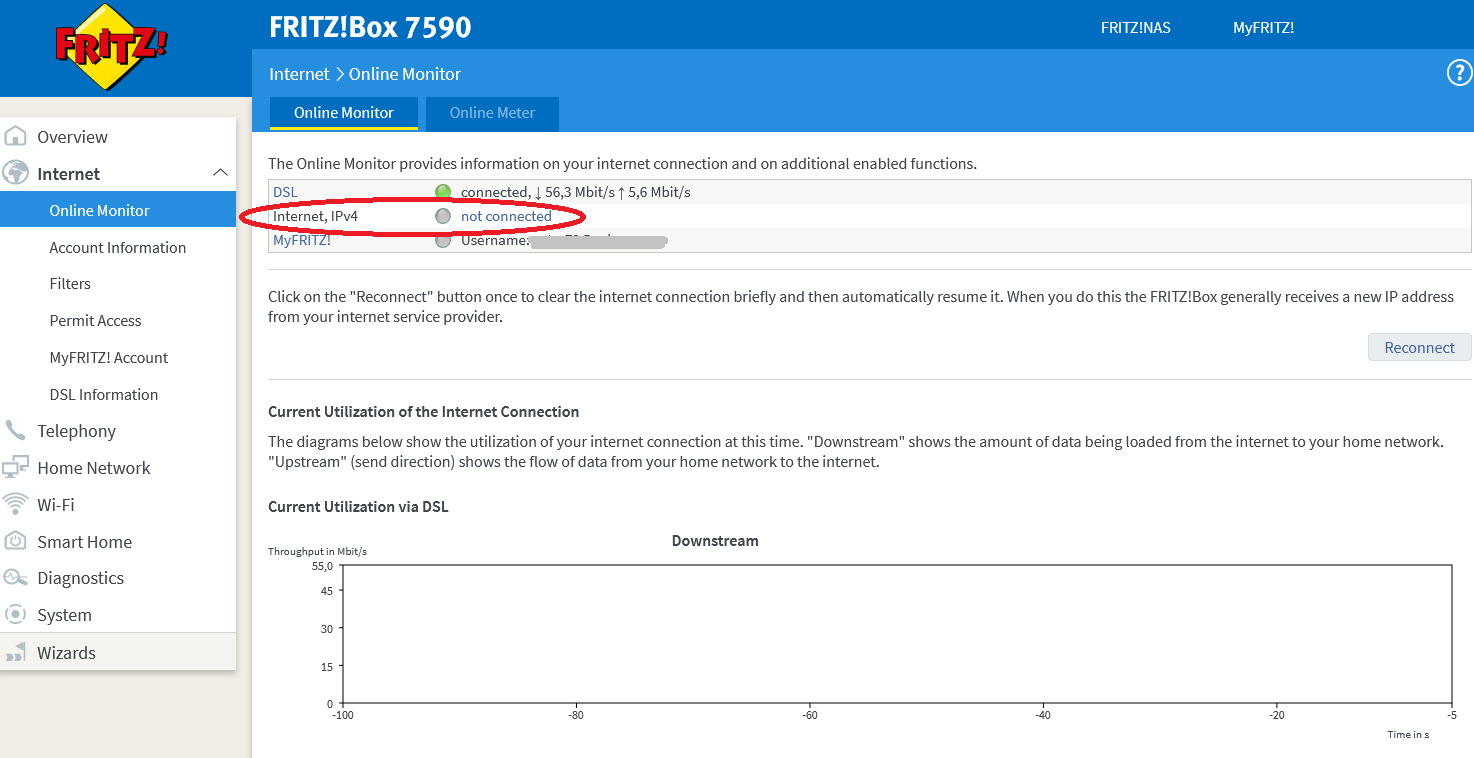
Task: Click the Wizards wand icon
Action: [x=15, y=653]
